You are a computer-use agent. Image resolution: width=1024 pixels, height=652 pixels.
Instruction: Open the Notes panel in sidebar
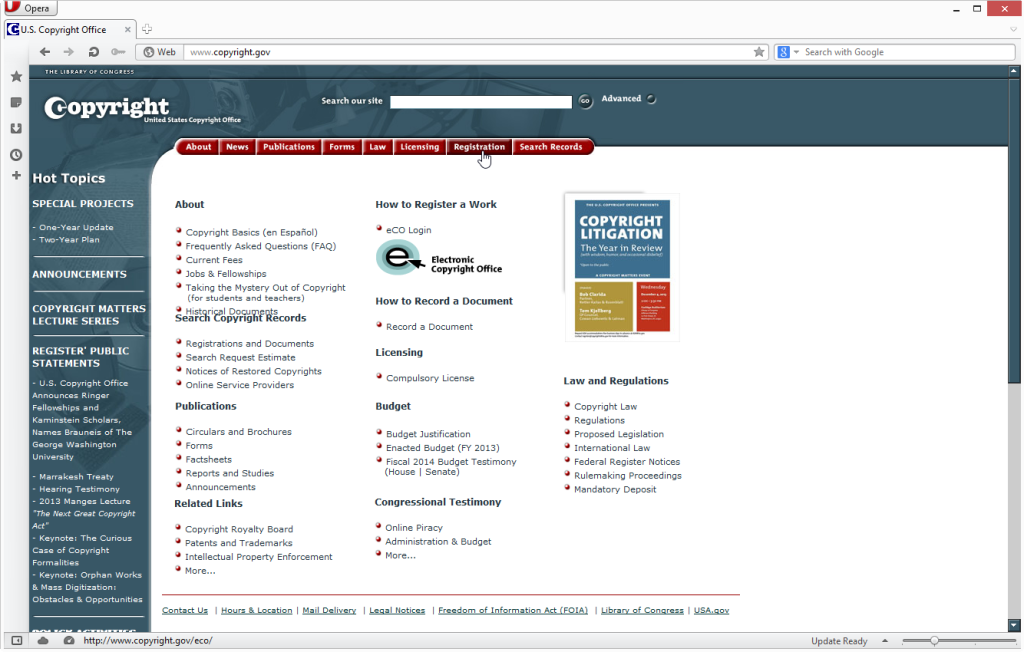coord(16,103)
